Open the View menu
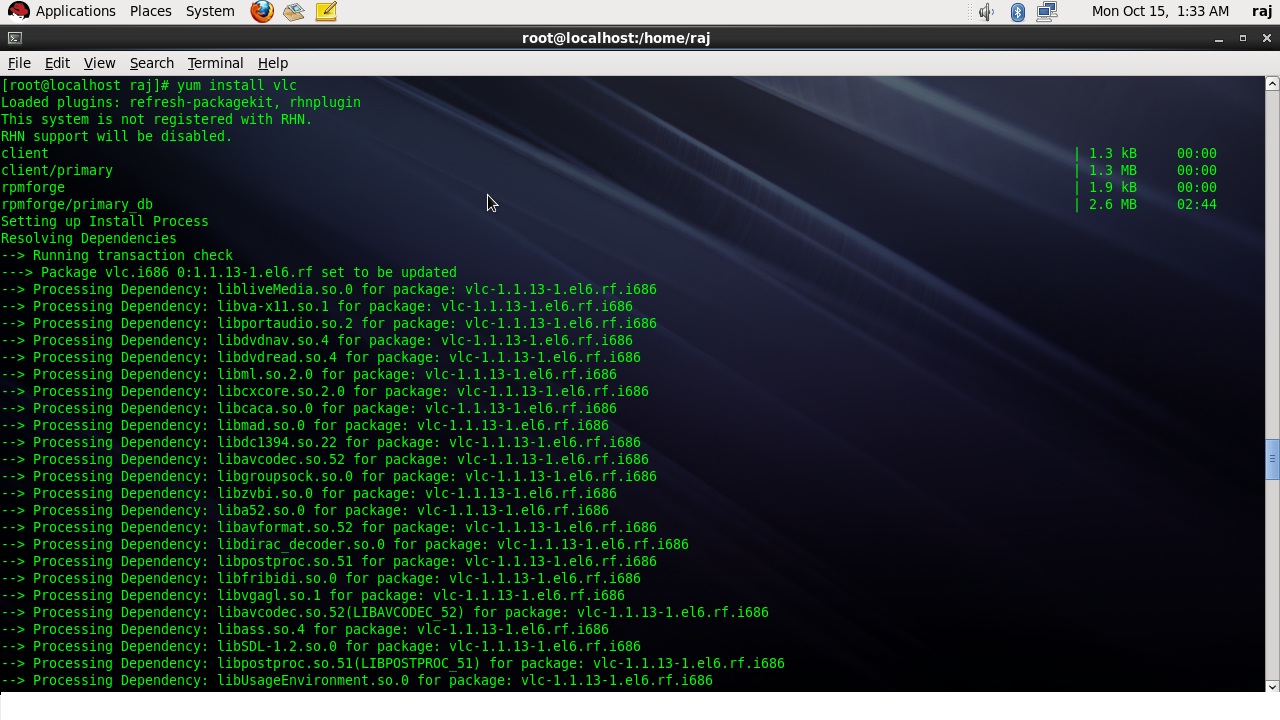The image size is (1280, 720). tap(99, 62)
